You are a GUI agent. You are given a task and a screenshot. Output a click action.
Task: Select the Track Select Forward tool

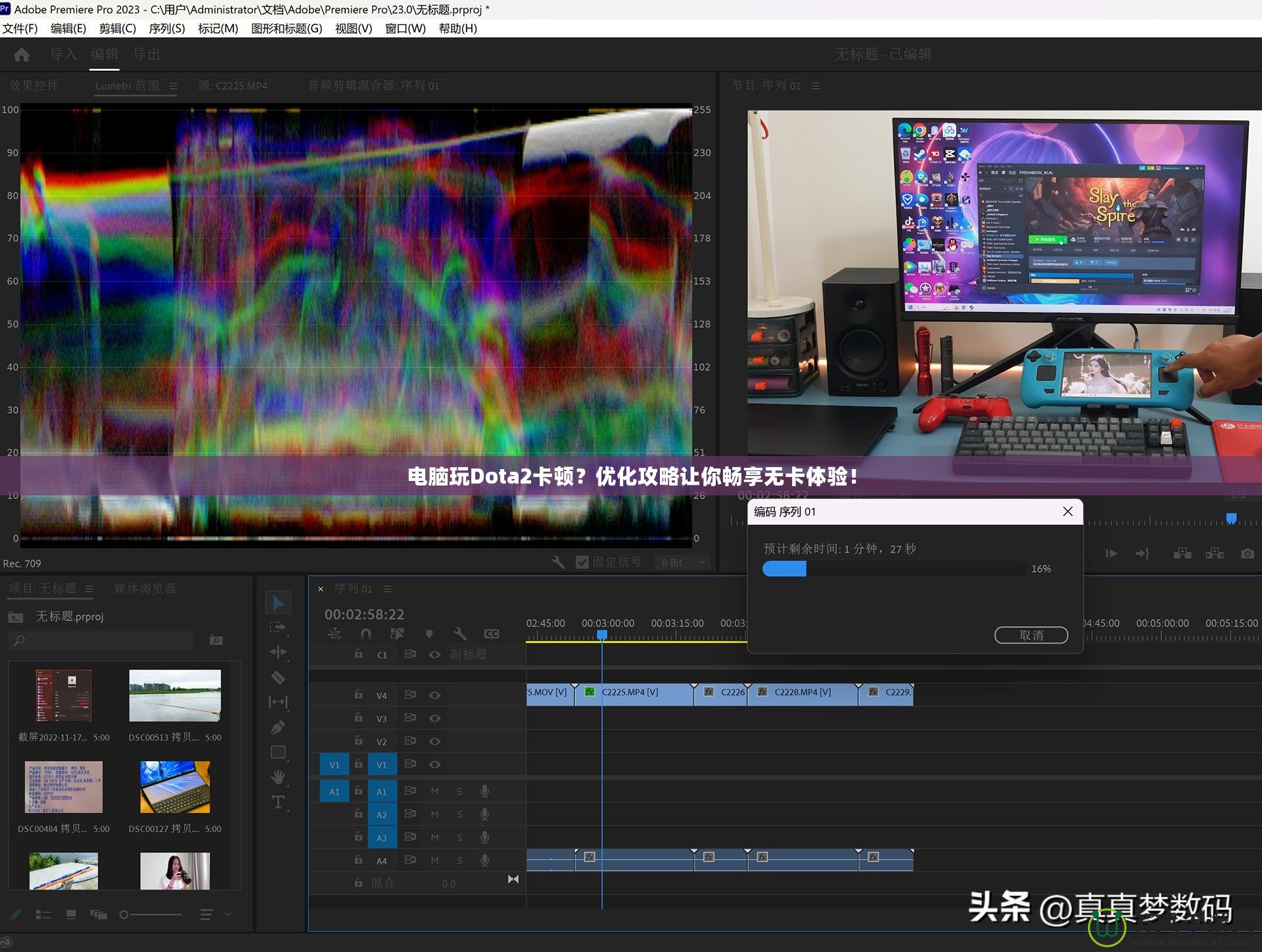(x=278, y=627)
